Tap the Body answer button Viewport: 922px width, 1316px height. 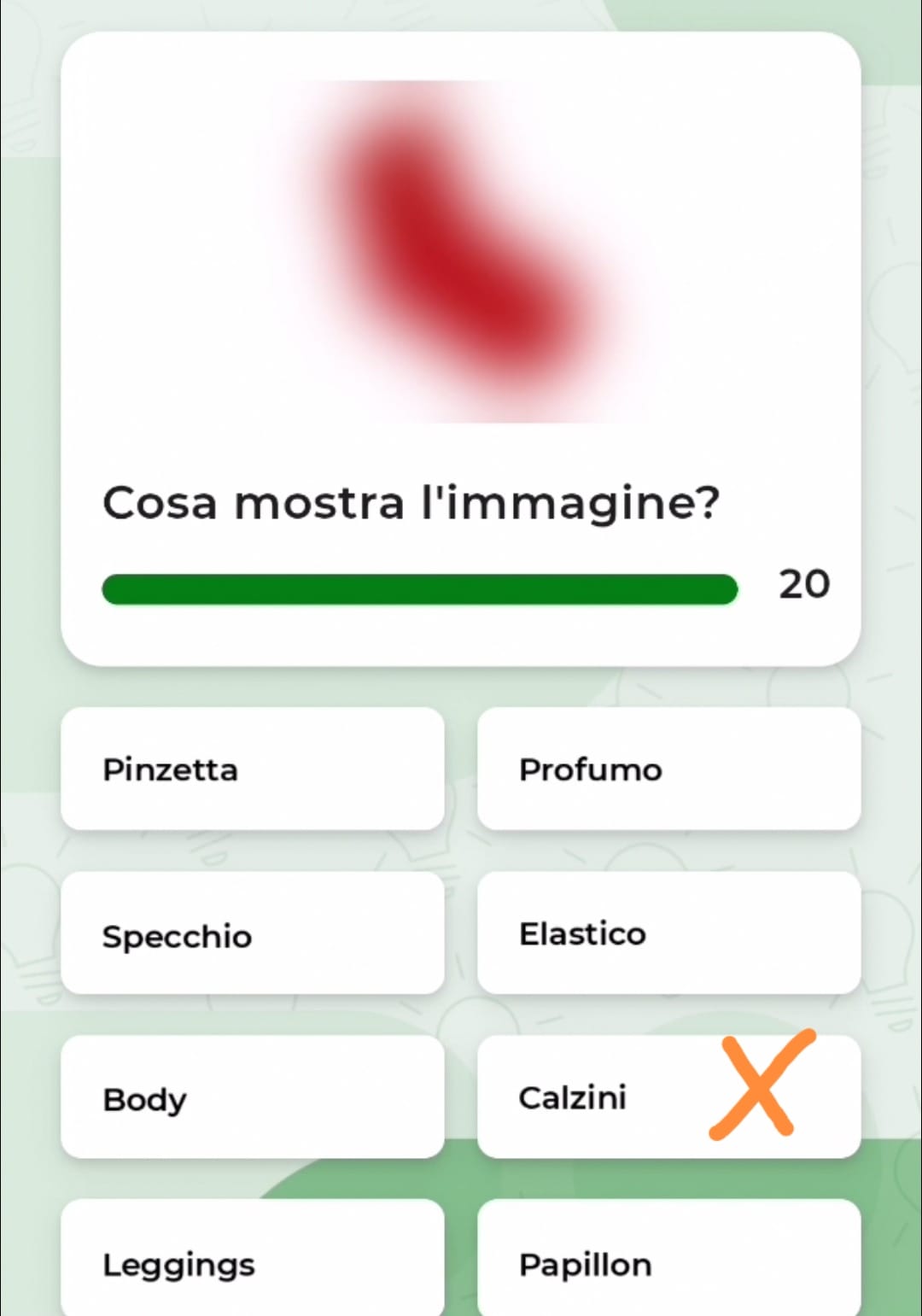(253, 1097)
